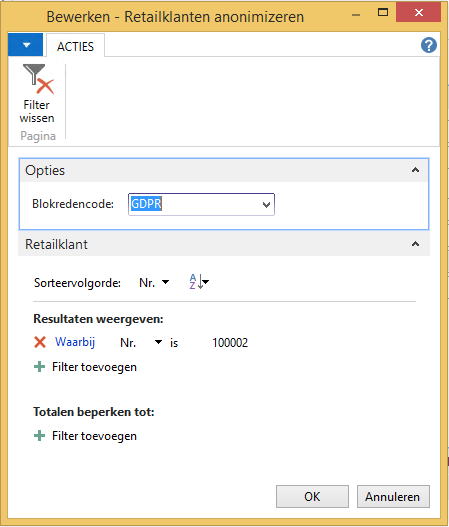Click the Waarbij link
The image size is (449, 527).
pyautogui.click(x=75, y=342)
